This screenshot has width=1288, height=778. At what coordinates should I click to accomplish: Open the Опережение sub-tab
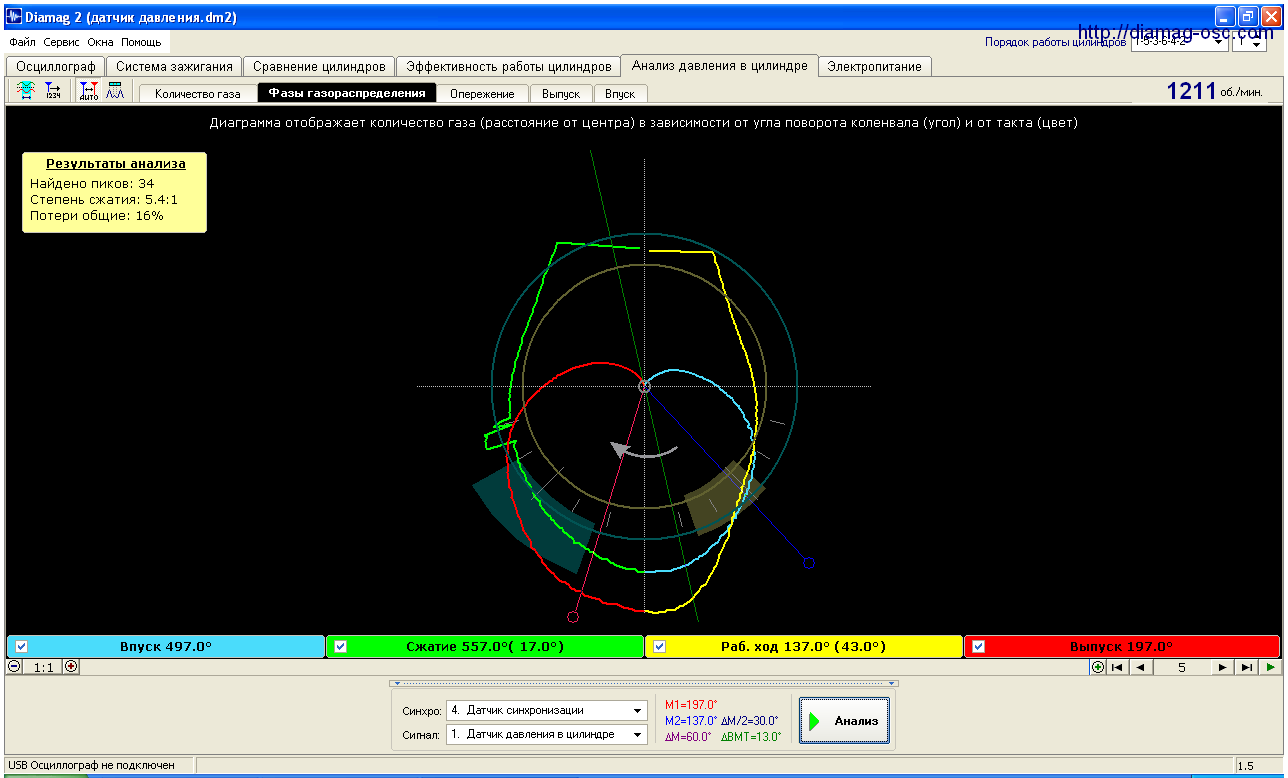point(482,93)
